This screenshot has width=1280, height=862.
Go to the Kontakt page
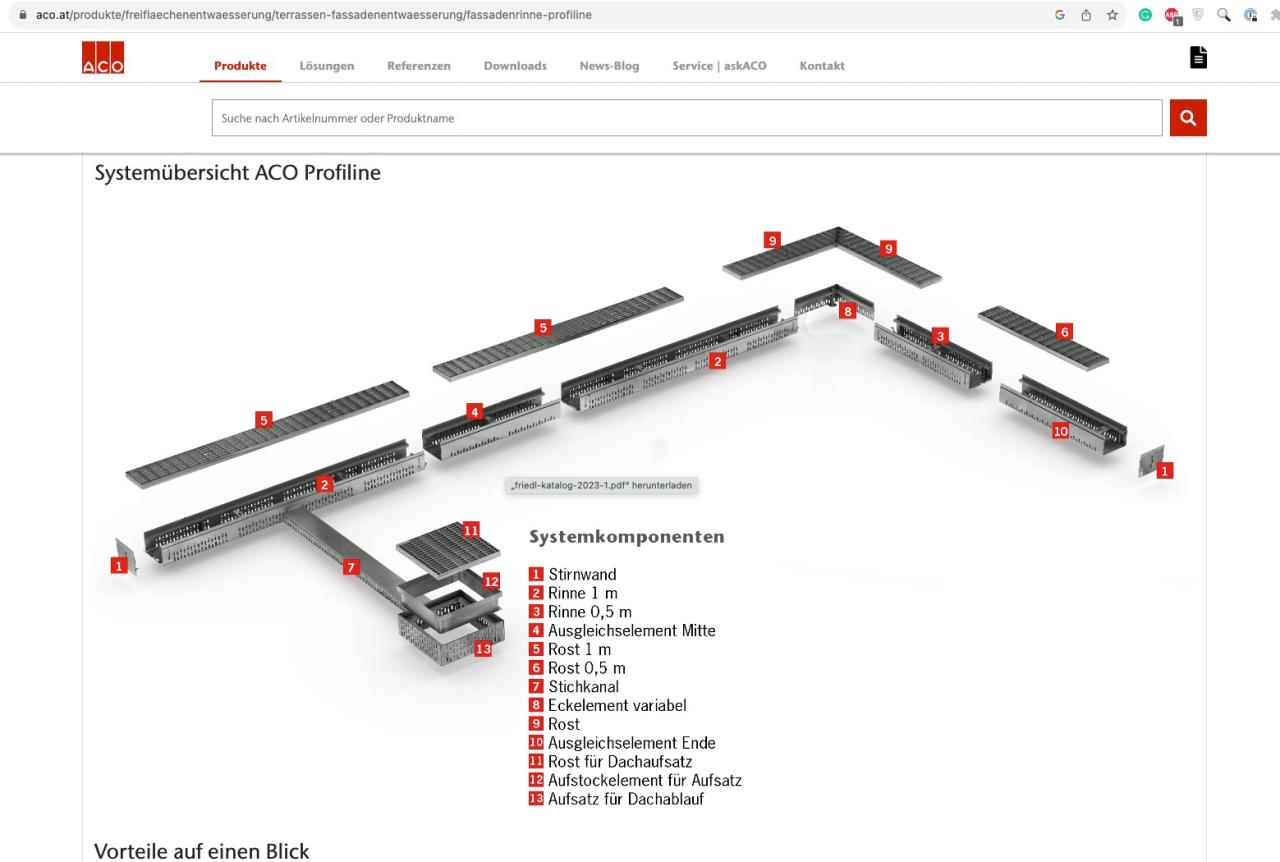click(822, 66)
